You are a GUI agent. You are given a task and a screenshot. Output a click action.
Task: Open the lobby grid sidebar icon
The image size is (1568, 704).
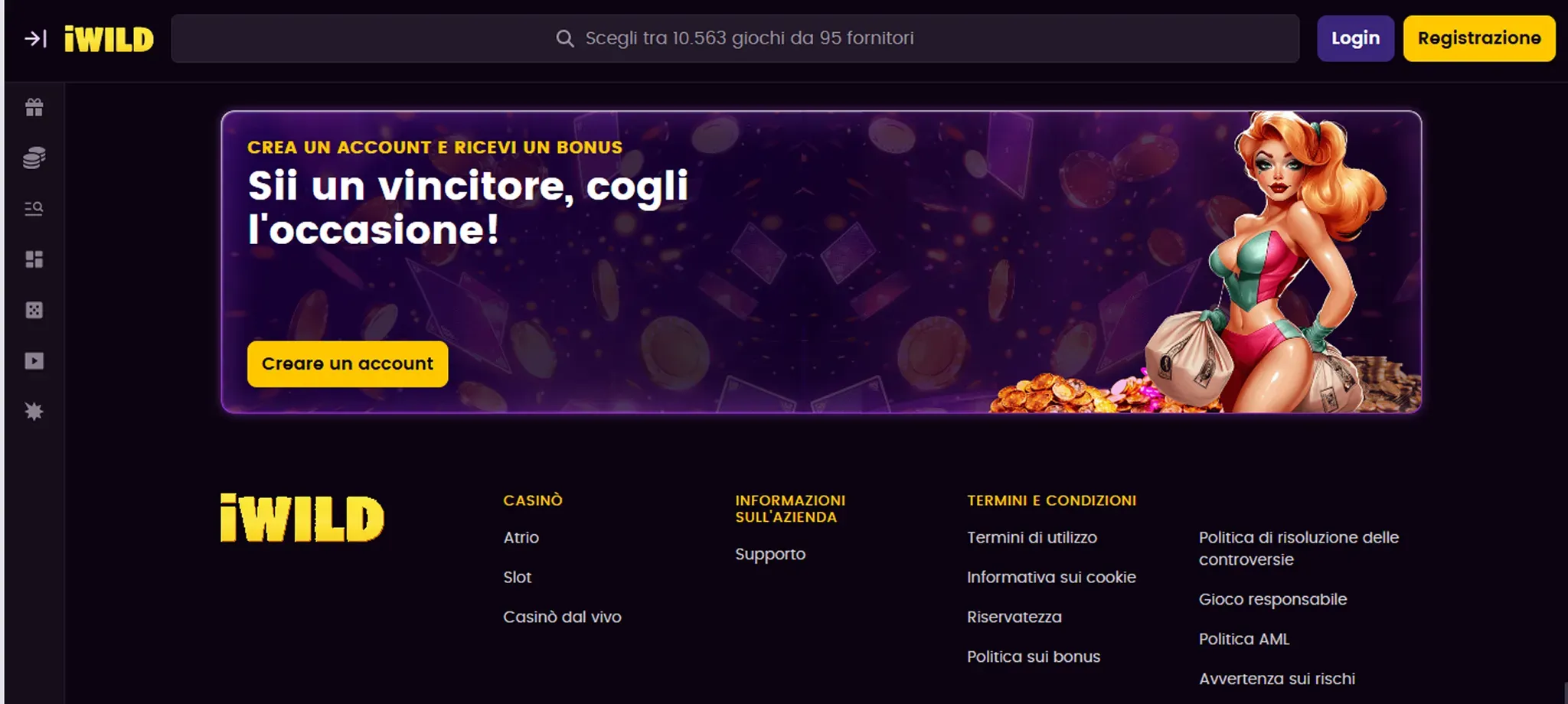pyautogui.click(x=34, y=259)
